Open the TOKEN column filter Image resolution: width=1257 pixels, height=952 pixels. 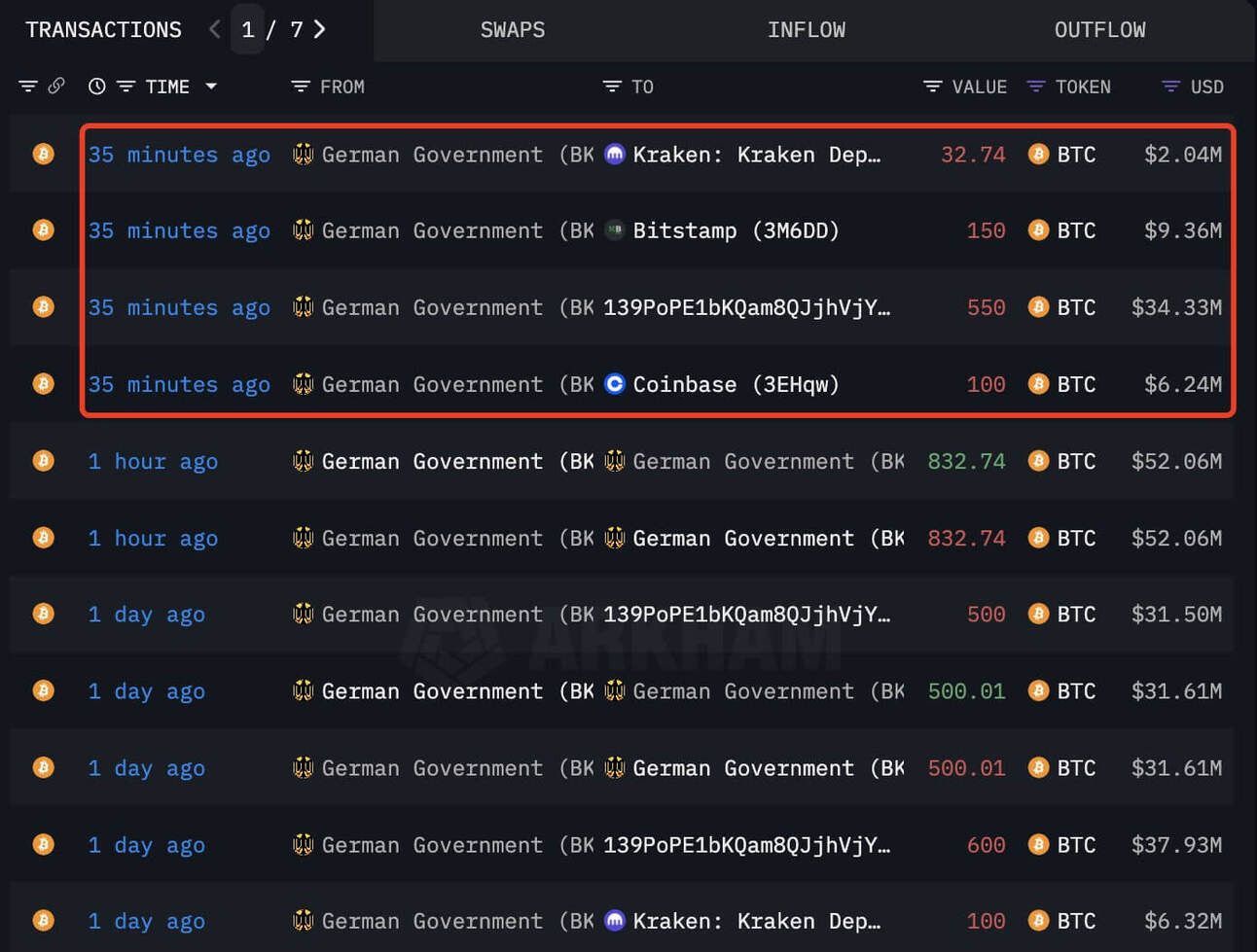[1036, 87]
